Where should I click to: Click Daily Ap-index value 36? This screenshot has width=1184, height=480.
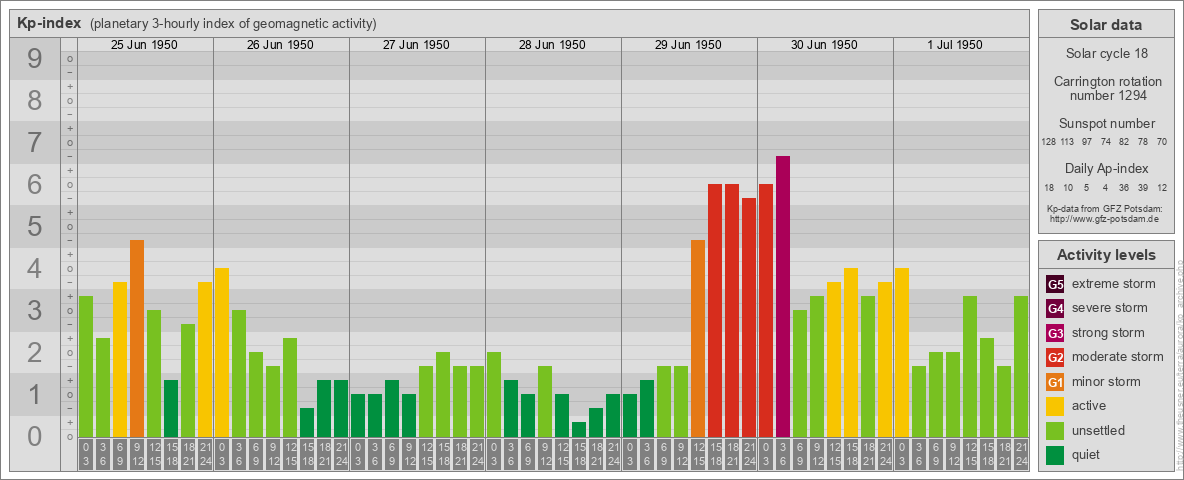[1124, 187]
